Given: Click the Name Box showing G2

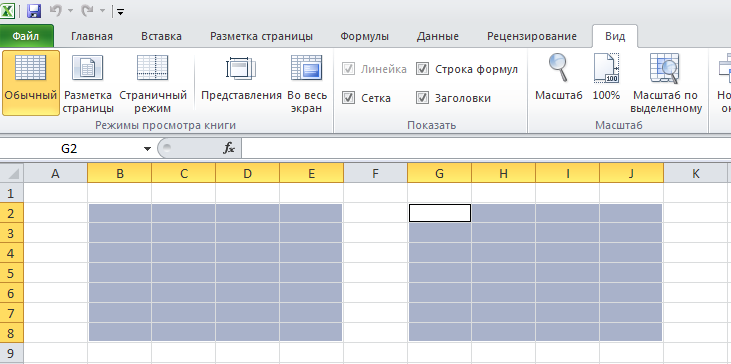Looking at the screenshot, I should (69, 149).
